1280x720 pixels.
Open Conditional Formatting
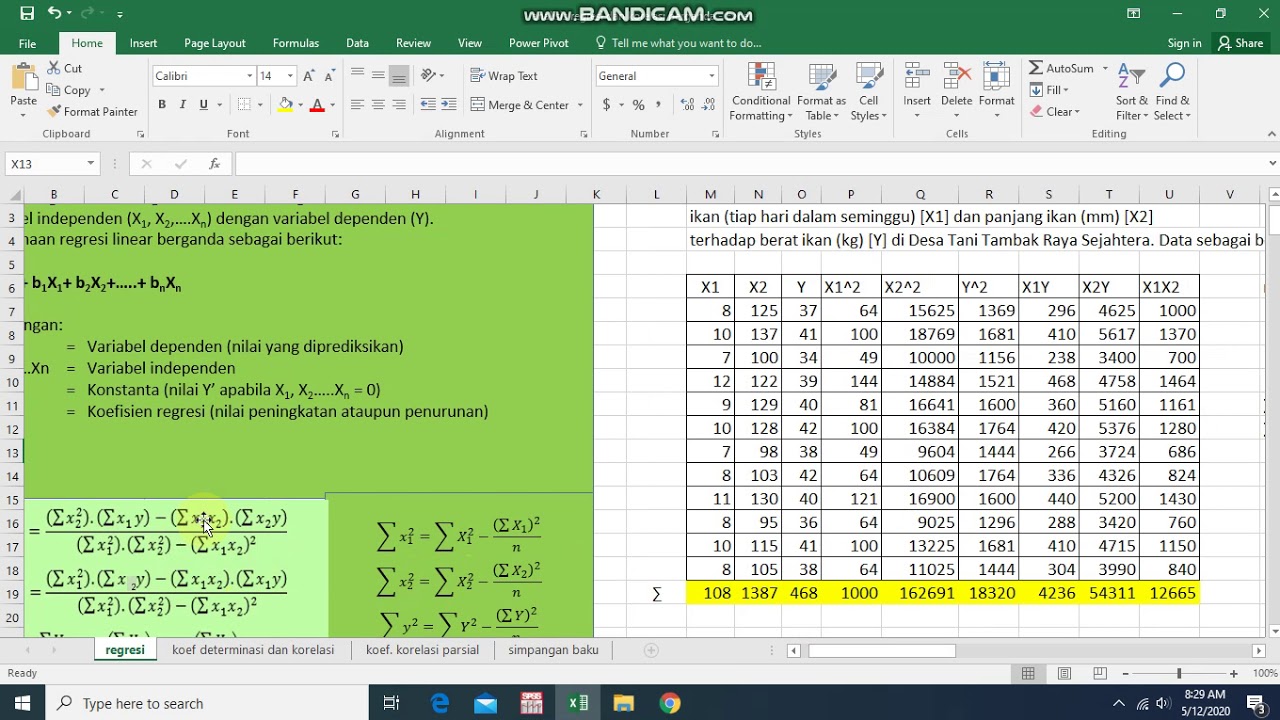(761, 92)
